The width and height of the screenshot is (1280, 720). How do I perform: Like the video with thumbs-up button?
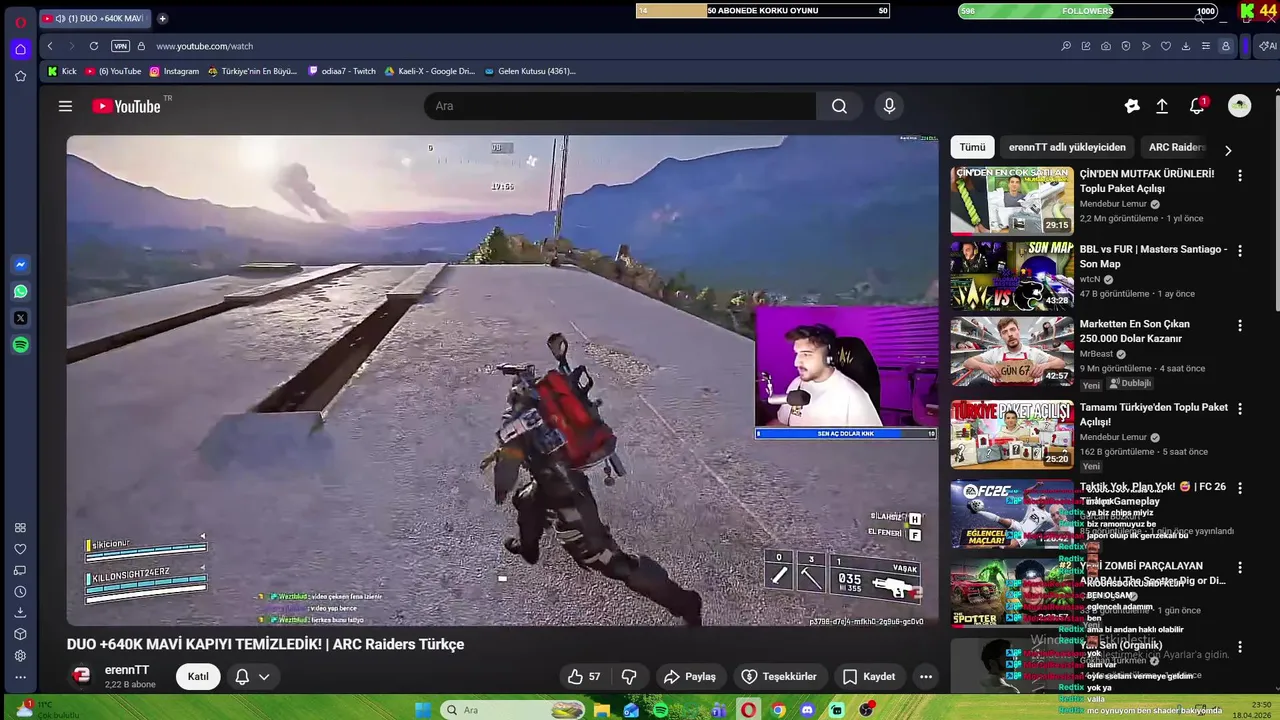[x=584, y=677]
